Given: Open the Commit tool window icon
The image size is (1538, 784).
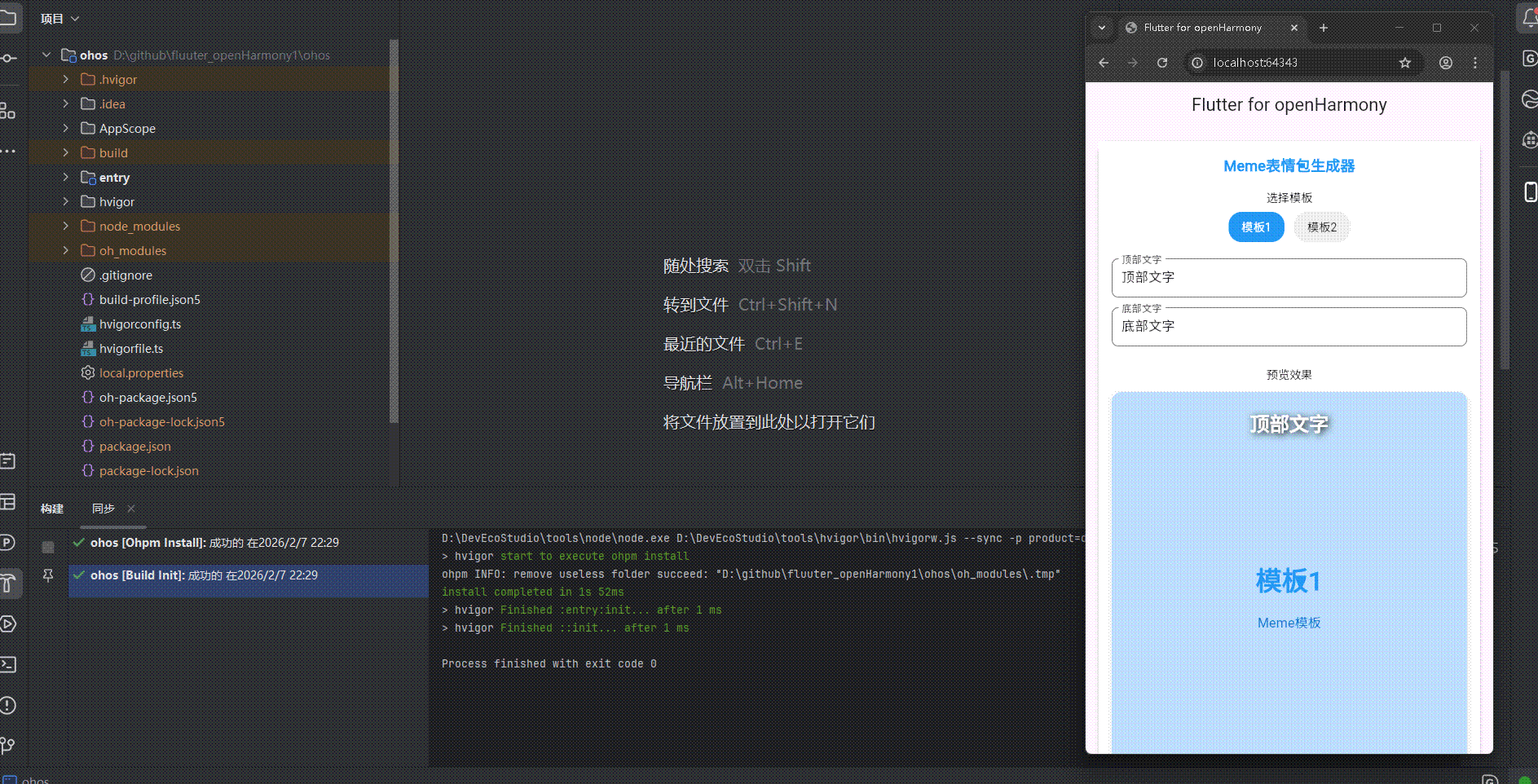Looking at the screenshot, I should pyautogui.click(x=8, y=58).
